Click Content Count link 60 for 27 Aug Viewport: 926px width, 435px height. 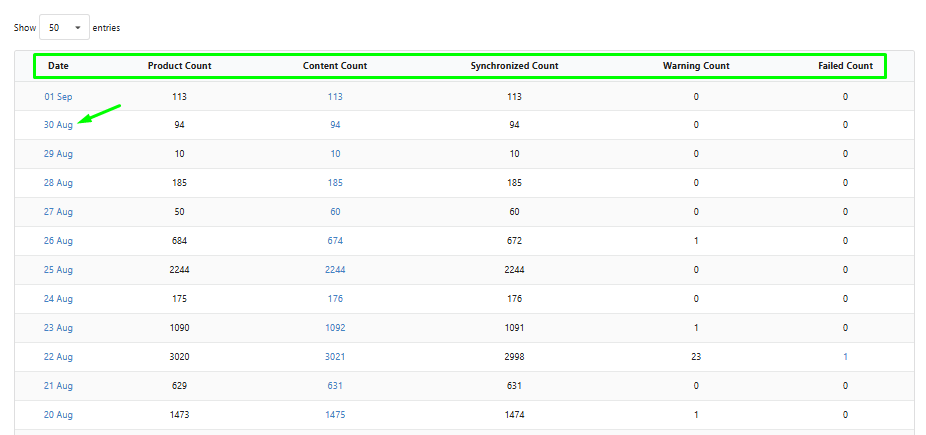[x=335, y=212]
